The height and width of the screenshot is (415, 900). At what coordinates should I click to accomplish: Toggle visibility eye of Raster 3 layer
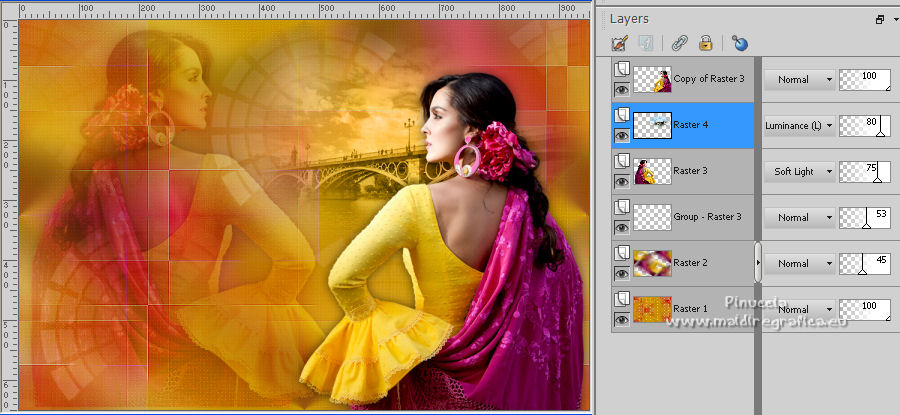(x=622, y=181)
